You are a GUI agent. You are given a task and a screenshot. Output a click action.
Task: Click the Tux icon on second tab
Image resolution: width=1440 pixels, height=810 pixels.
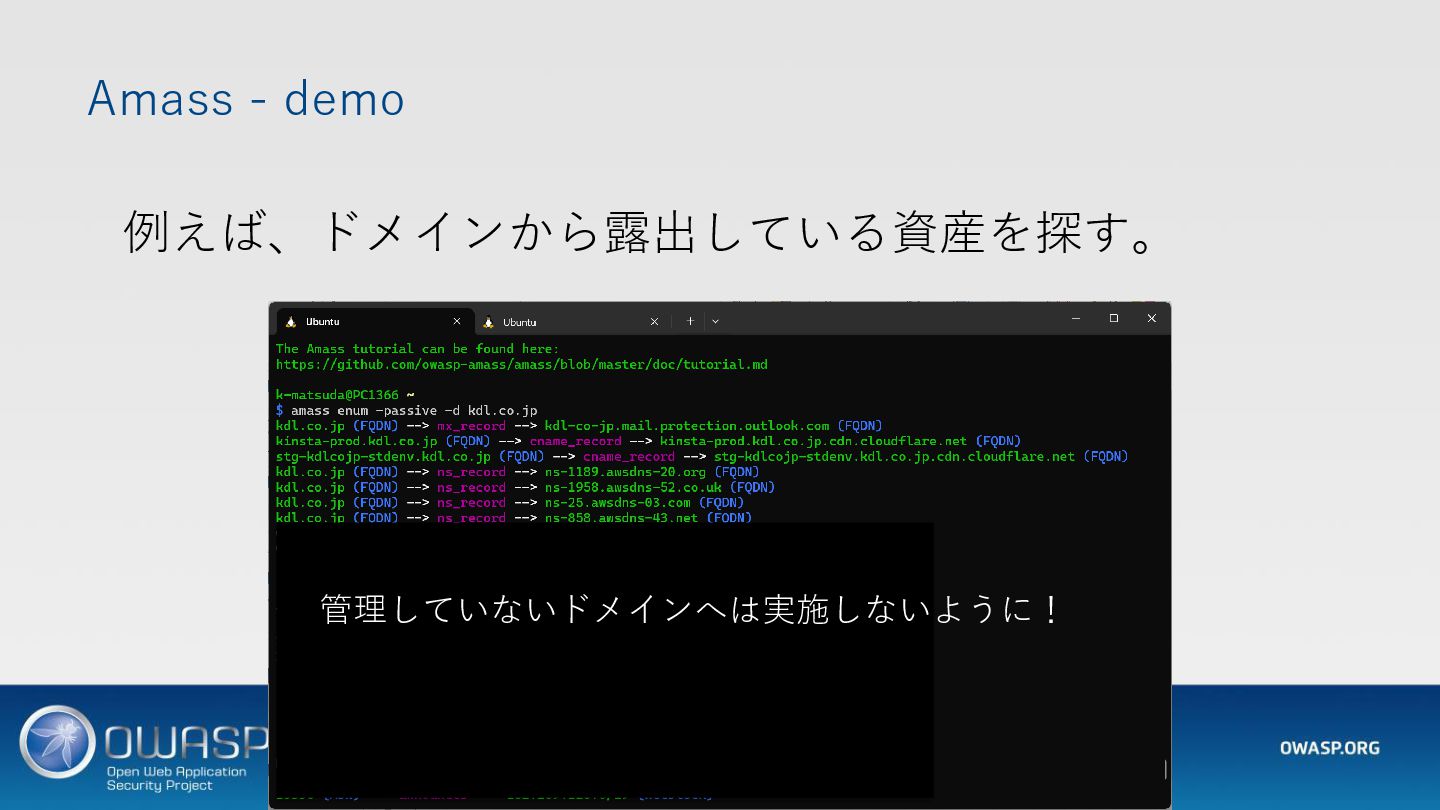point(488,322)
